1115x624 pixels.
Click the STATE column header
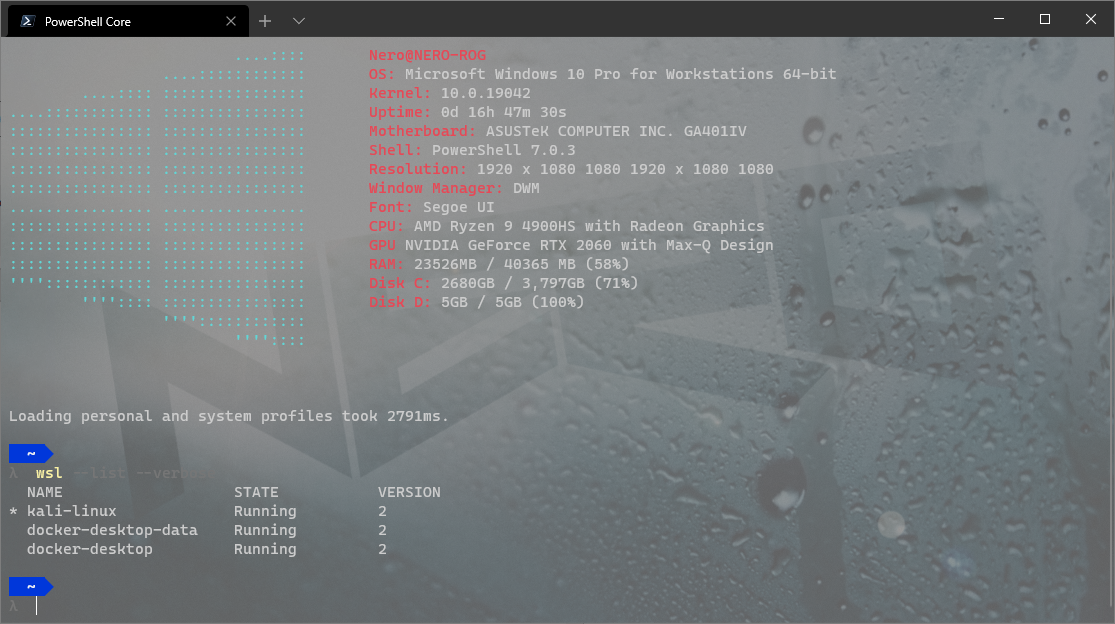click(x=256, y=492)
